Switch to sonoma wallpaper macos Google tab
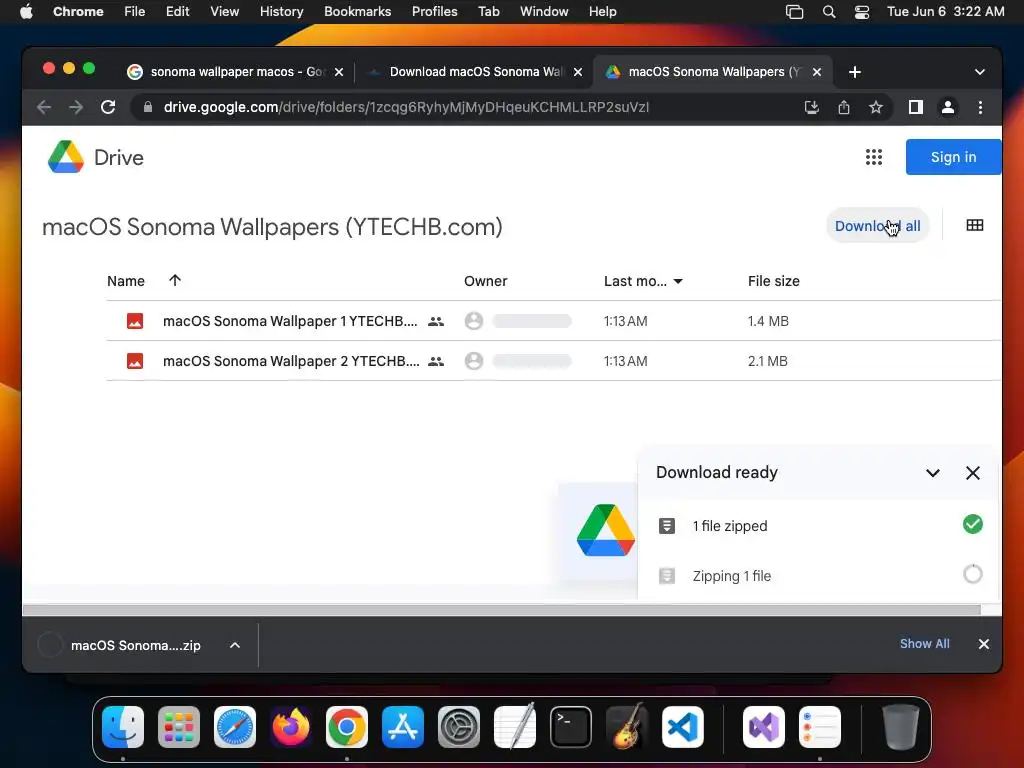1024x768 pixels. click(236, 72)
